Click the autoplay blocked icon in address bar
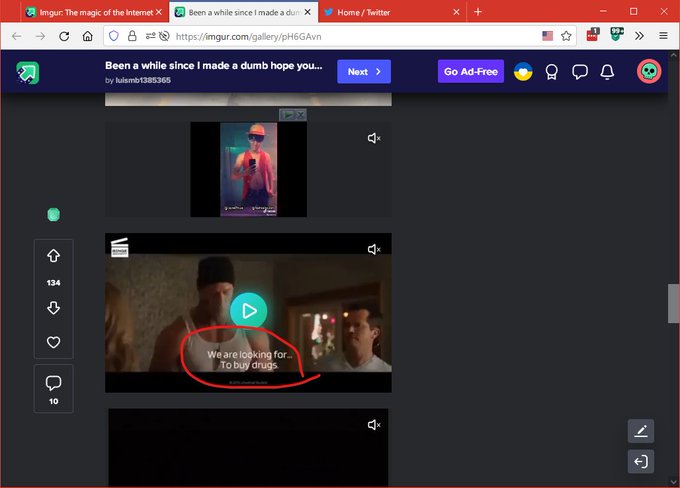 164,36
